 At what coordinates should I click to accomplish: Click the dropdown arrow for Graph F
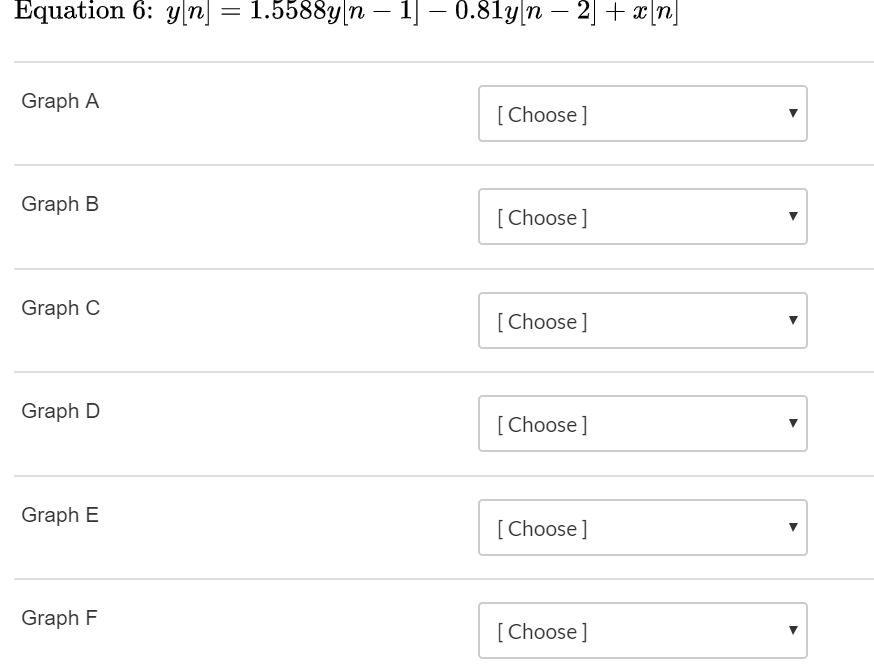click(791, 631)
